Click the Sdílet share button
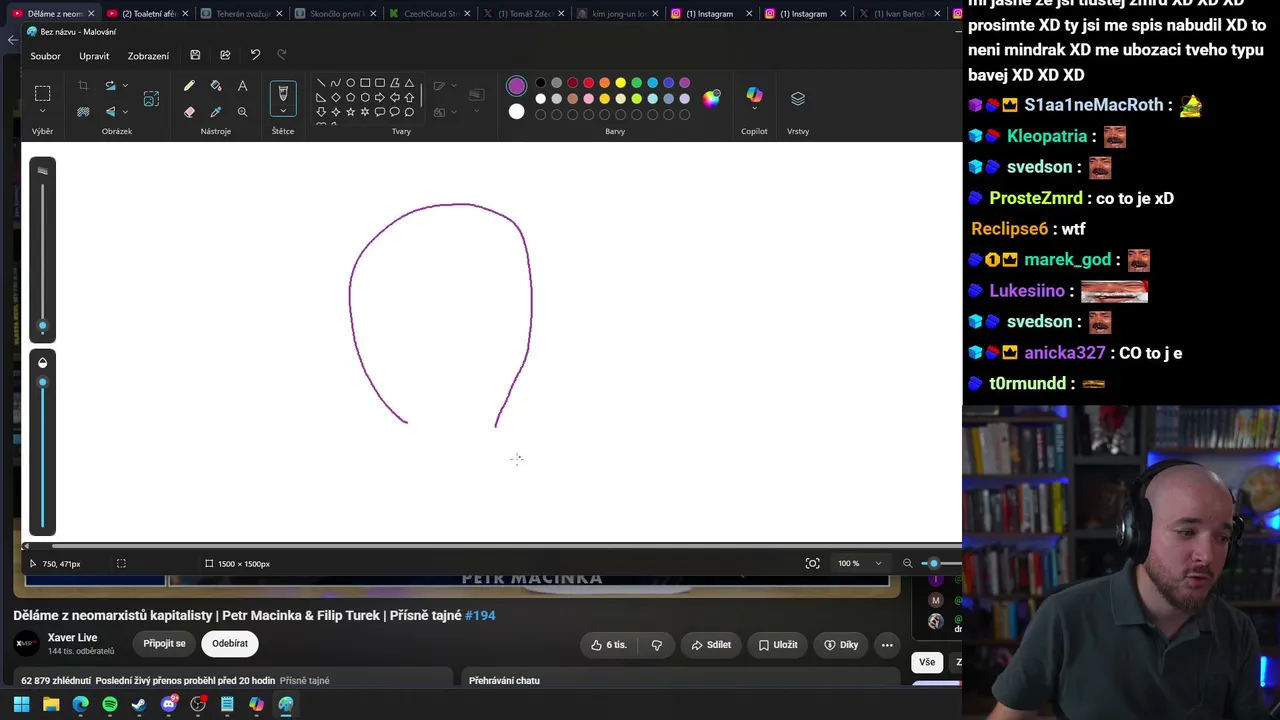This screenshot has width=1280, height=720. pyautogui.click(x=711, y=645)
